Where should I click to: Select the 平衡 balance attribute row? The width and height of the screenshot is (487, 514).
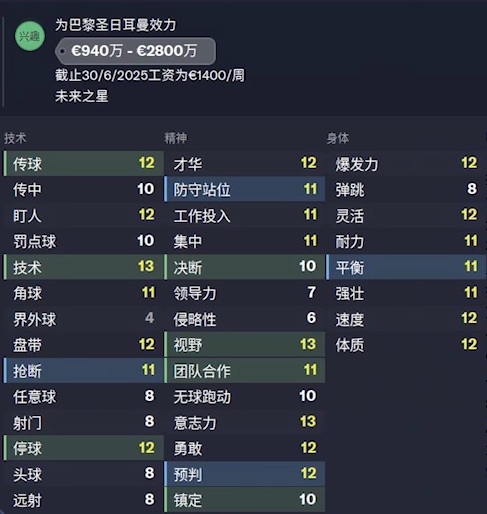click(x=406, y=267)
